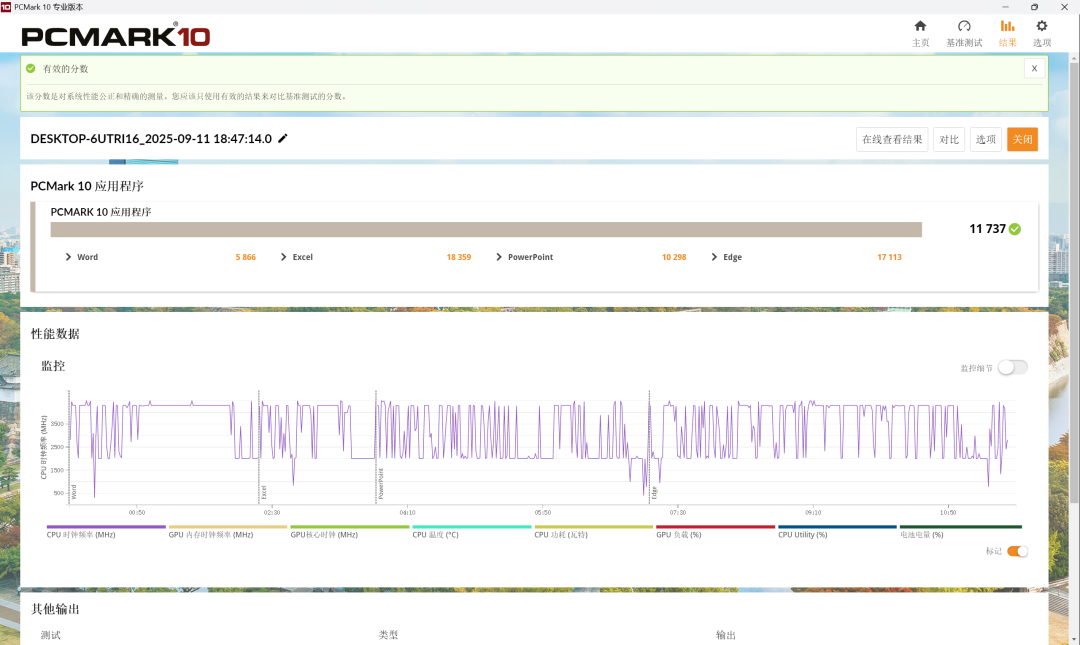This screenshot has height=645, width=1080.
Task: Click the Edge score 17 113
Action: click(889, 257)
